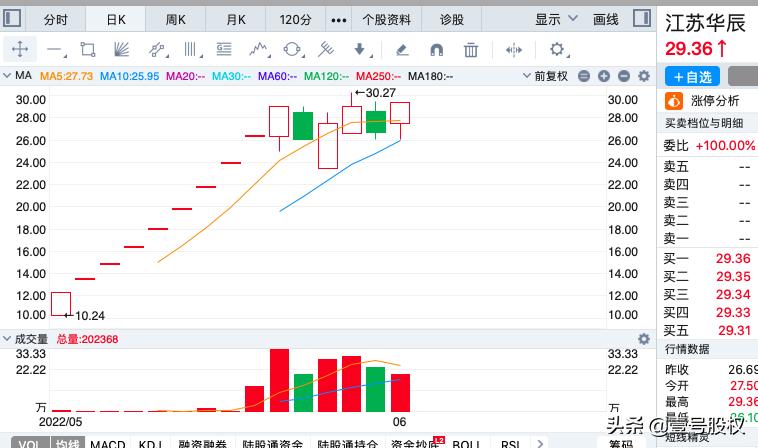Open the 前复权 adjustment dropdown

(546, 76)
